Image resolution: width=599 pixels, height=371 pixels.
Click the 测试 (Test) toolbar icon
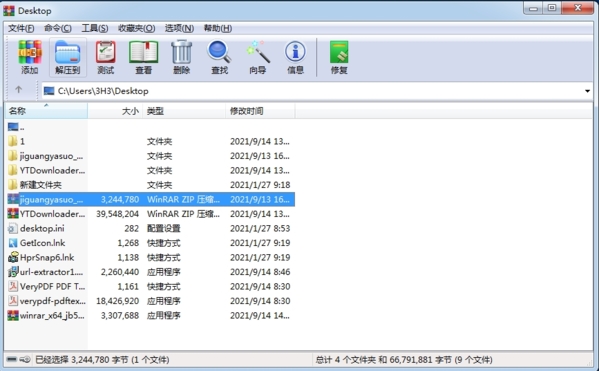105,52
